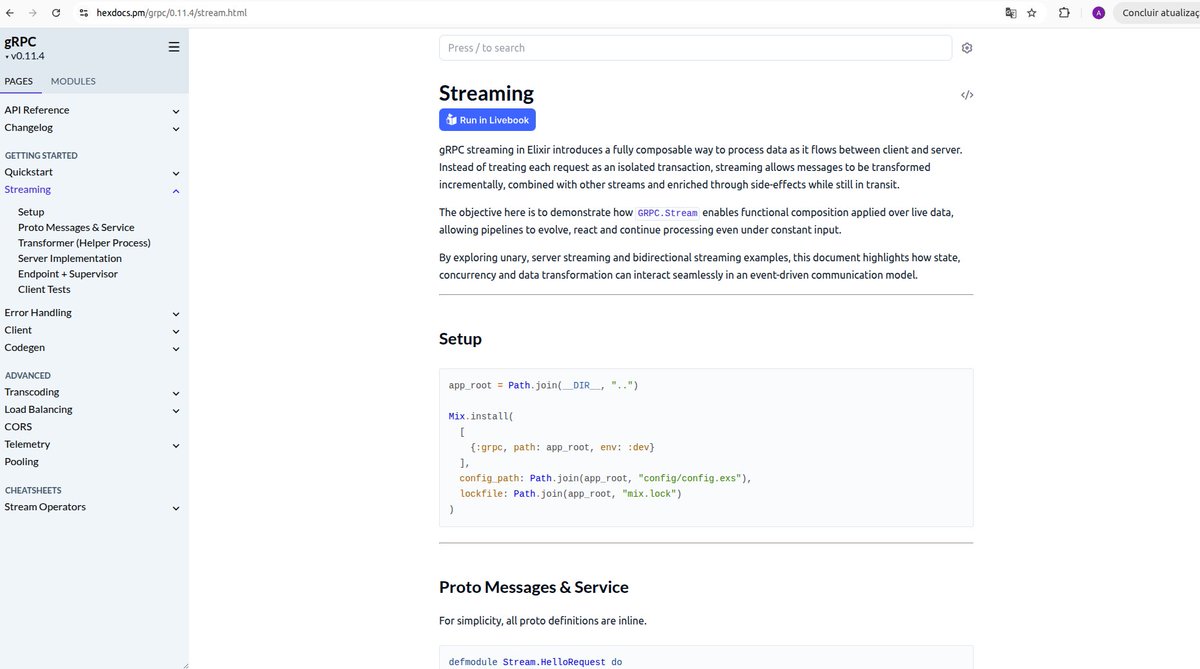
Task: Open the Streaming page link
Action: click(x=27, y=189)
